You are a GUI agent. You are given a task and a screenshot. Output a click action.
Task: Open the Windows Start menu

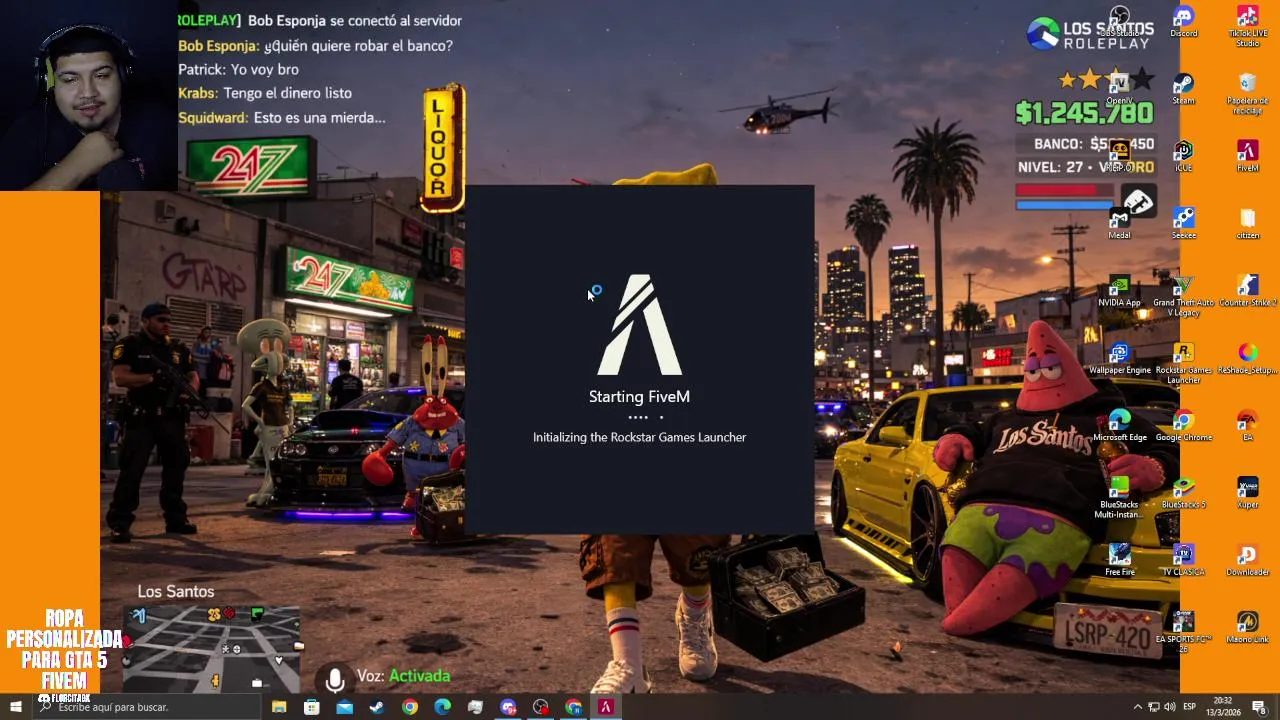[x=15, y=706]
